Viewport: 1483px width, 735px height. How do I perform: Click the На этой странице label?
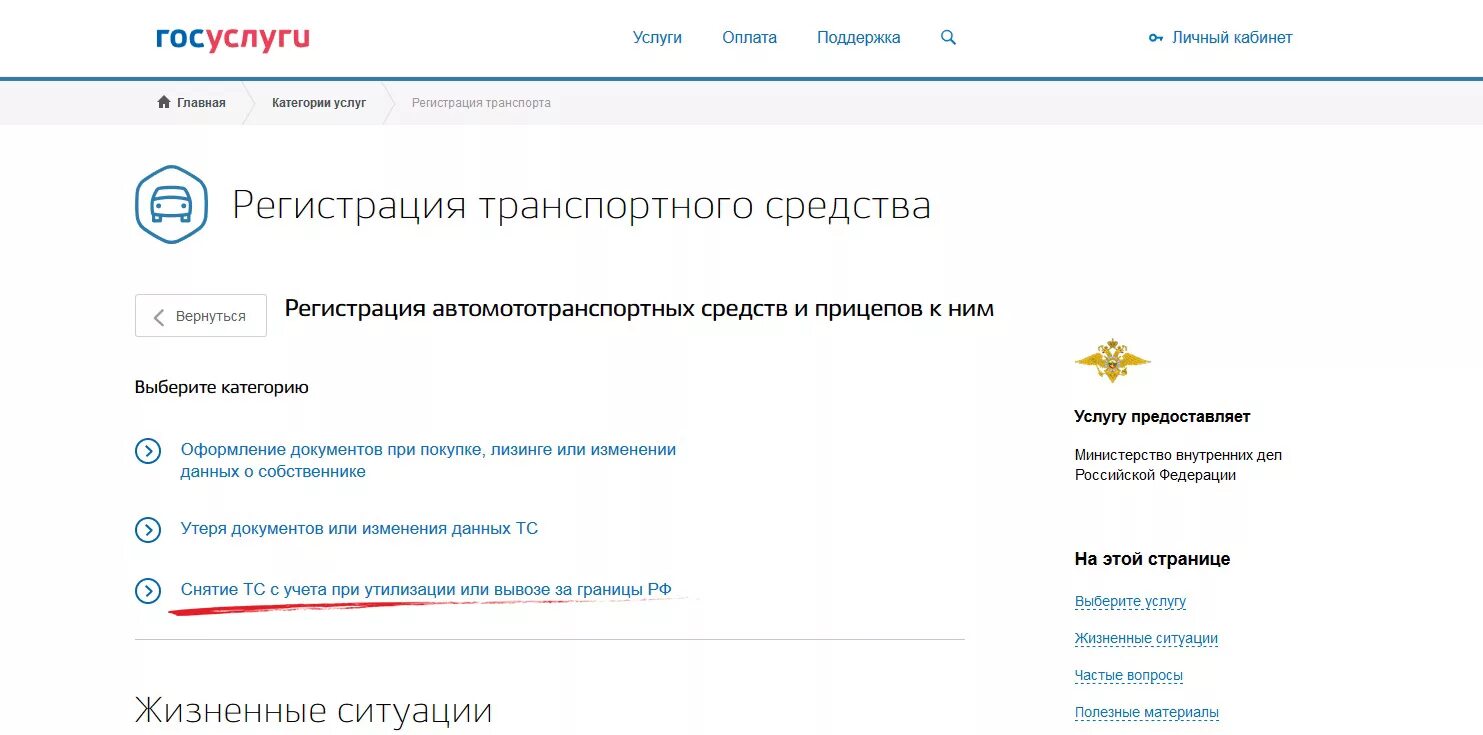[1152, 559]
